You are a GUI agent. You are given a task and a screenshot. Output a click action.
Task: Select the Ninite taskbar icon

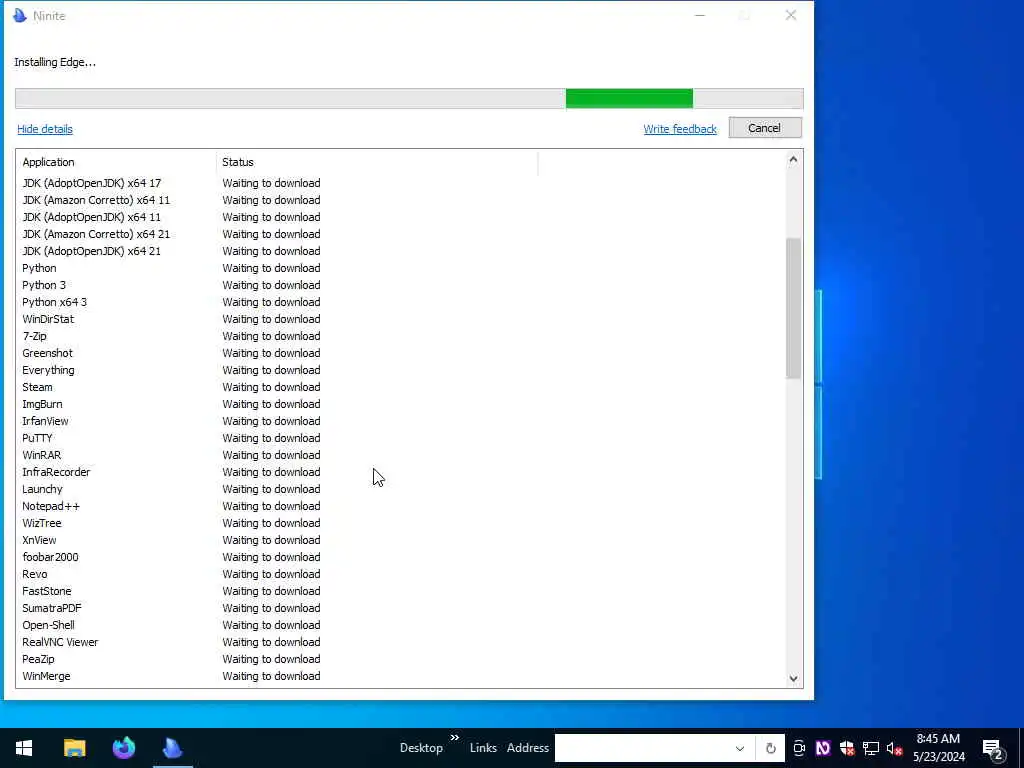(172, 748)
